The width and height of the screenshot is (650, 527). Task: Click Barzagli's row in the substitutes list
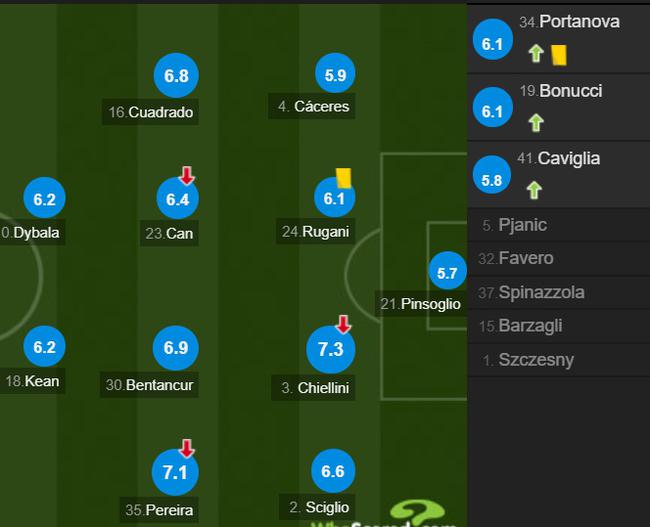(x=558, y=326)
